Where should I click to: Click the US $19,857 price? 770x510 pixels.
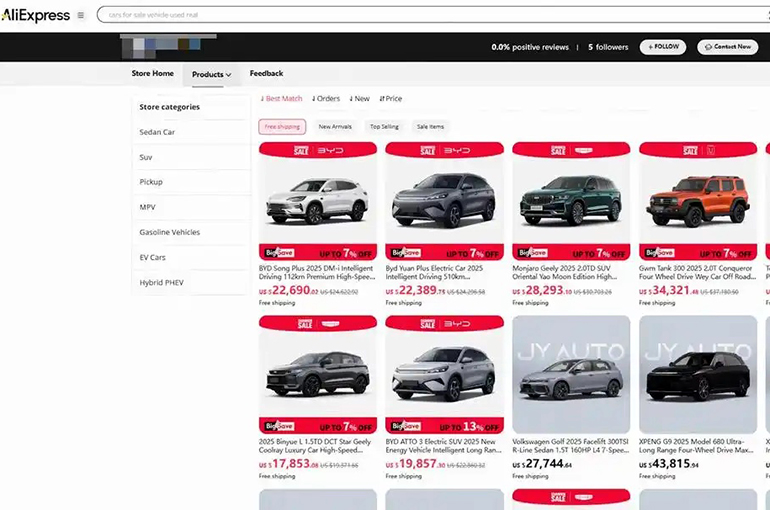[415, 464]
